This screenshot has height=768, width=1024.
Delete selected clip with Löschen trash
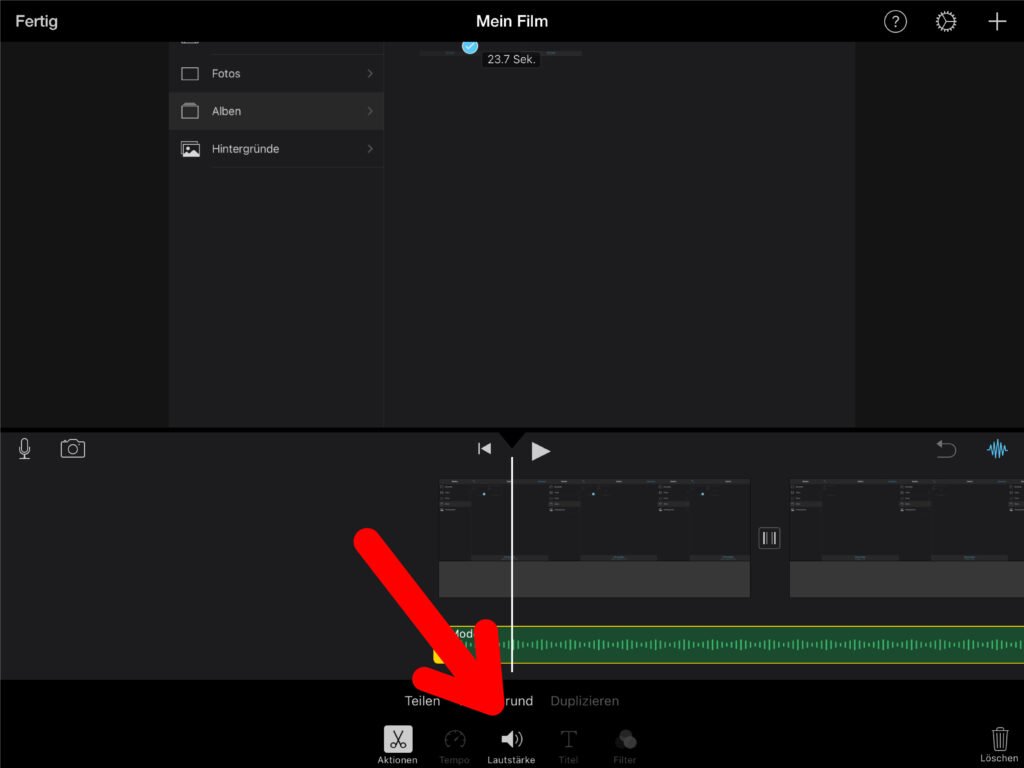tap(999, 744)
